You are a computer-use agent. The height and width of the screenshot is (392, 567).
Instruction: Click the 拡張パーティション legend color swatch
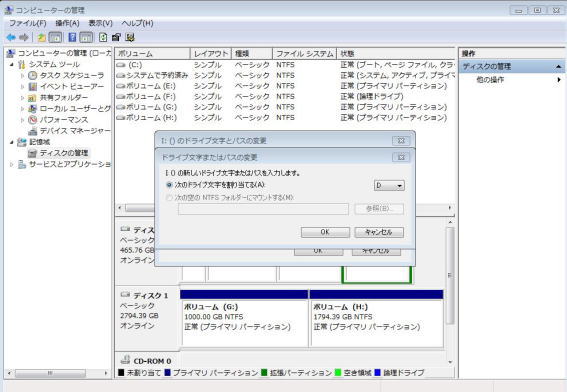[x=264, y=372]
